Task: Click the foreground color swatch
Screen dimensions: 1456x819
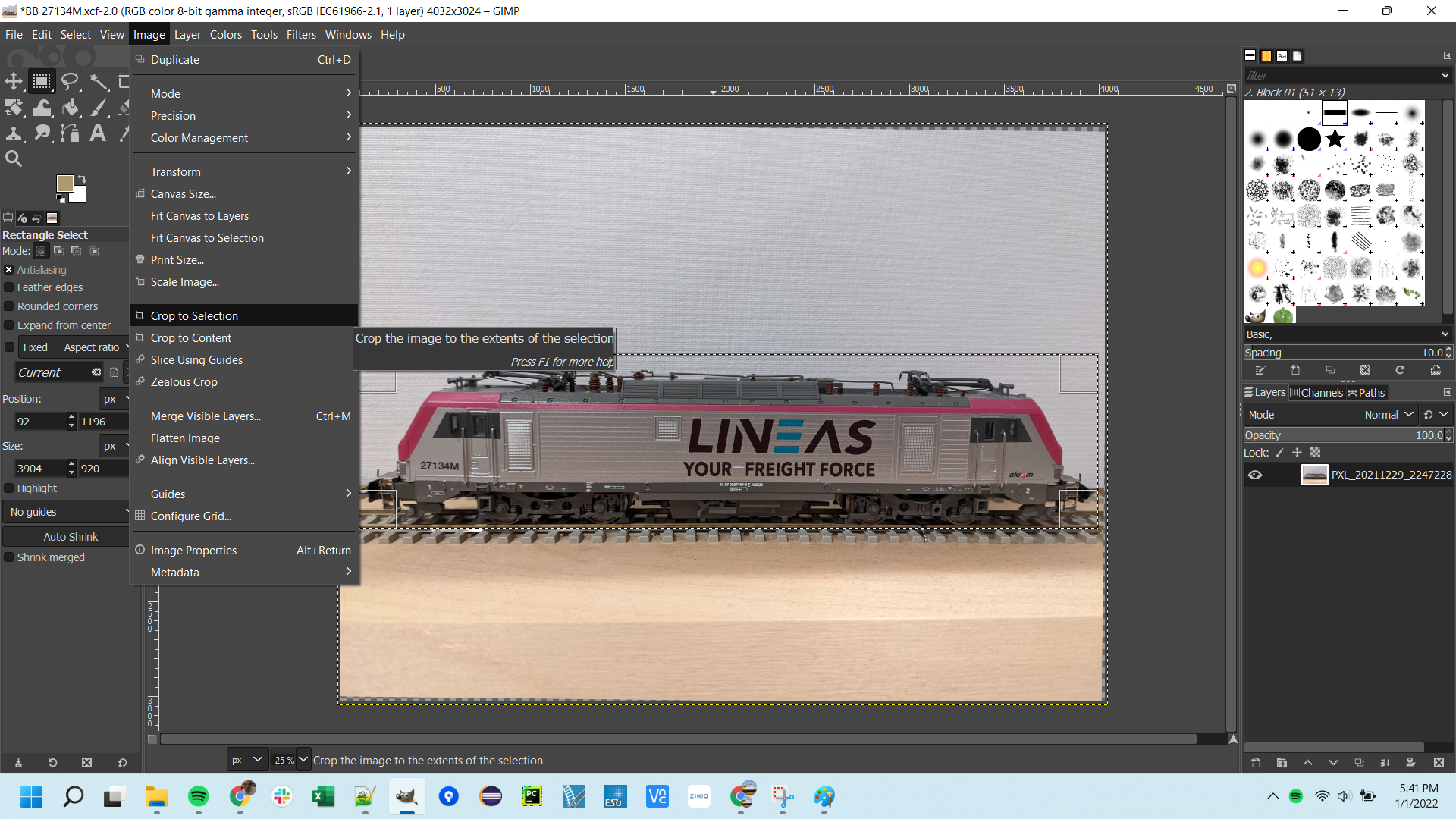Action: 64,183
